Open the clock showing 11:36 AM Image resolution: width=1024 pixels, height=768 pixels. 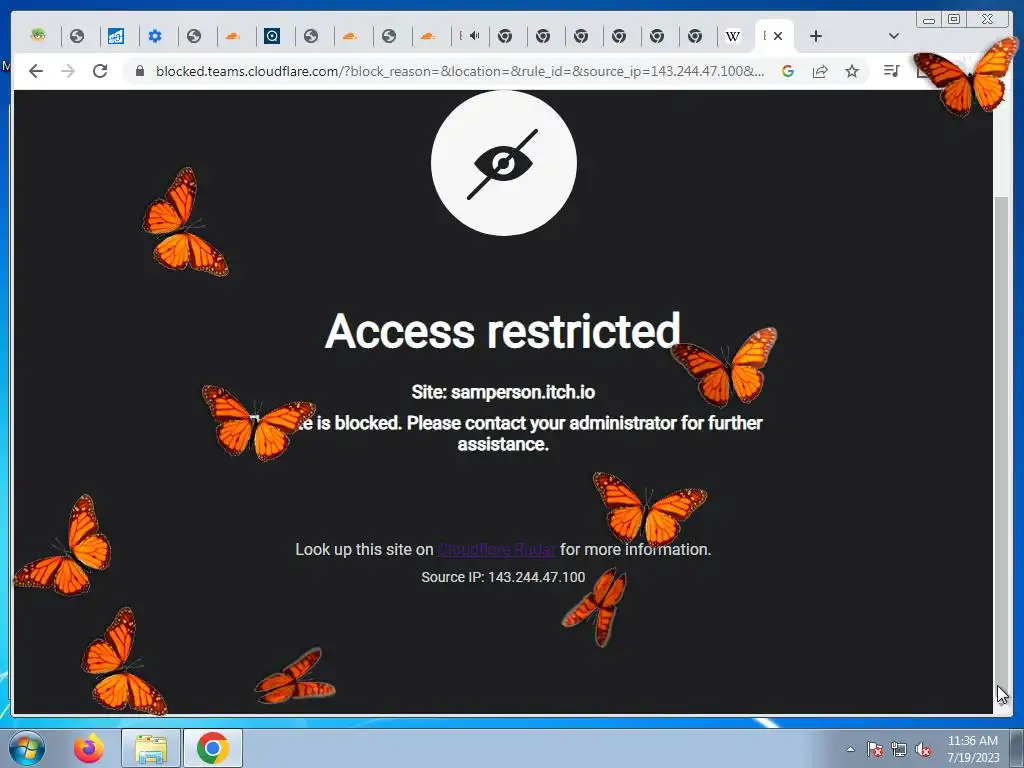coord(973,749)
